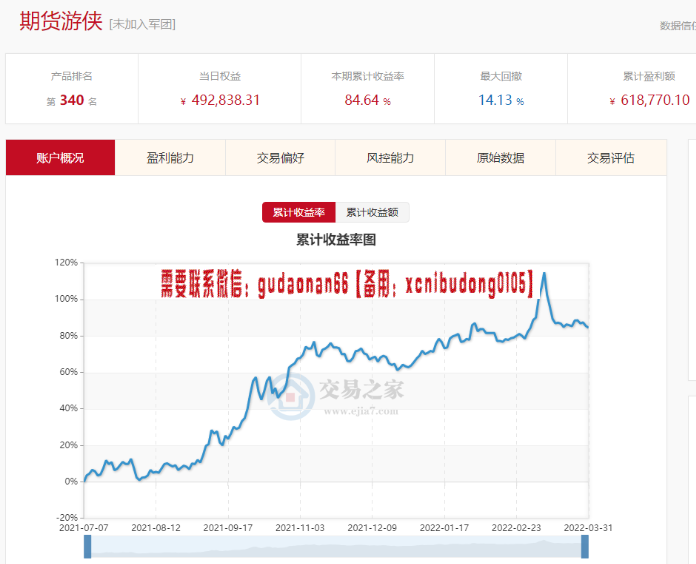Screen dimensions: 696x564
Task: Click the 2021-07-07 axis date label
Action: click(84, 528)
